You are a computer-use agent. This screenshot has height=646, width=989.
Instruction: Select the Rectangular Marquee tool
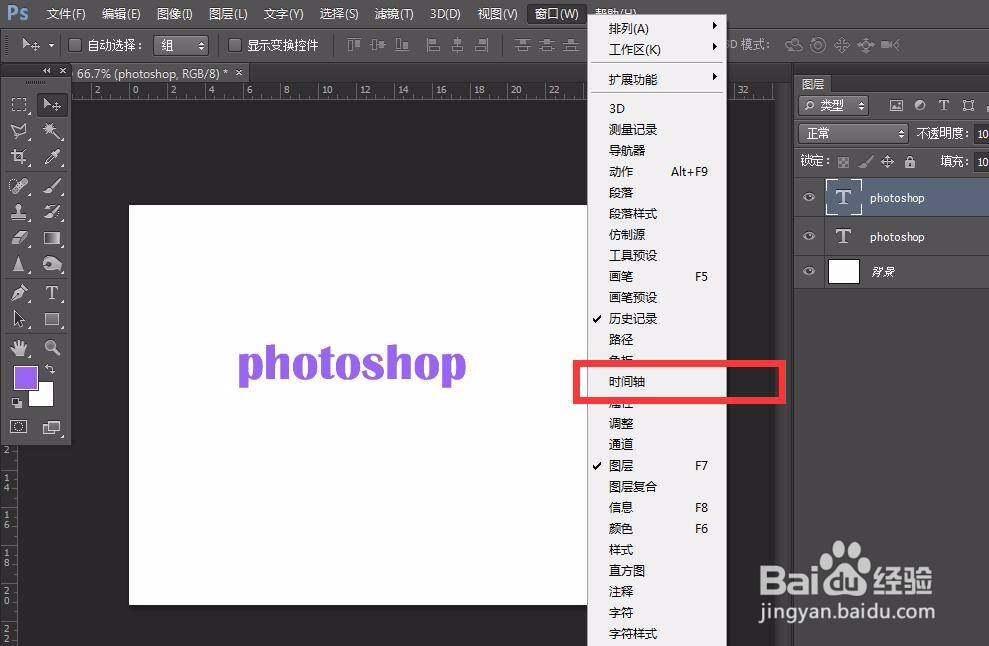click(19, 104)
